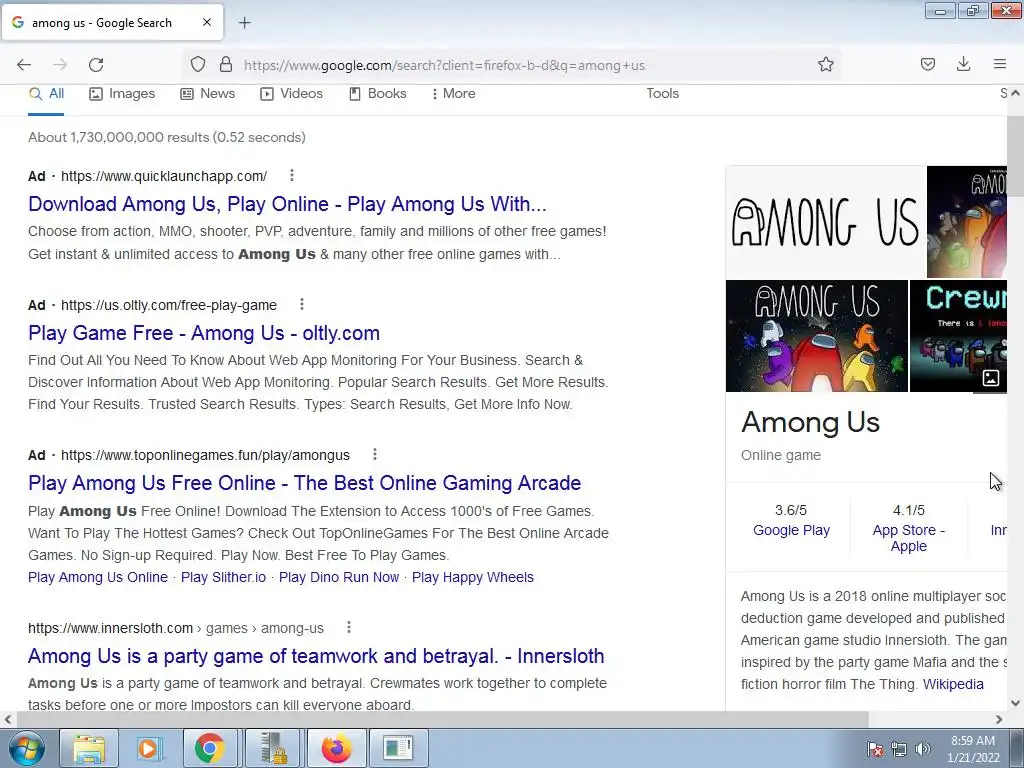Switch to Videos results
This screenshot has width=1024, height=768.
(291, 93)
